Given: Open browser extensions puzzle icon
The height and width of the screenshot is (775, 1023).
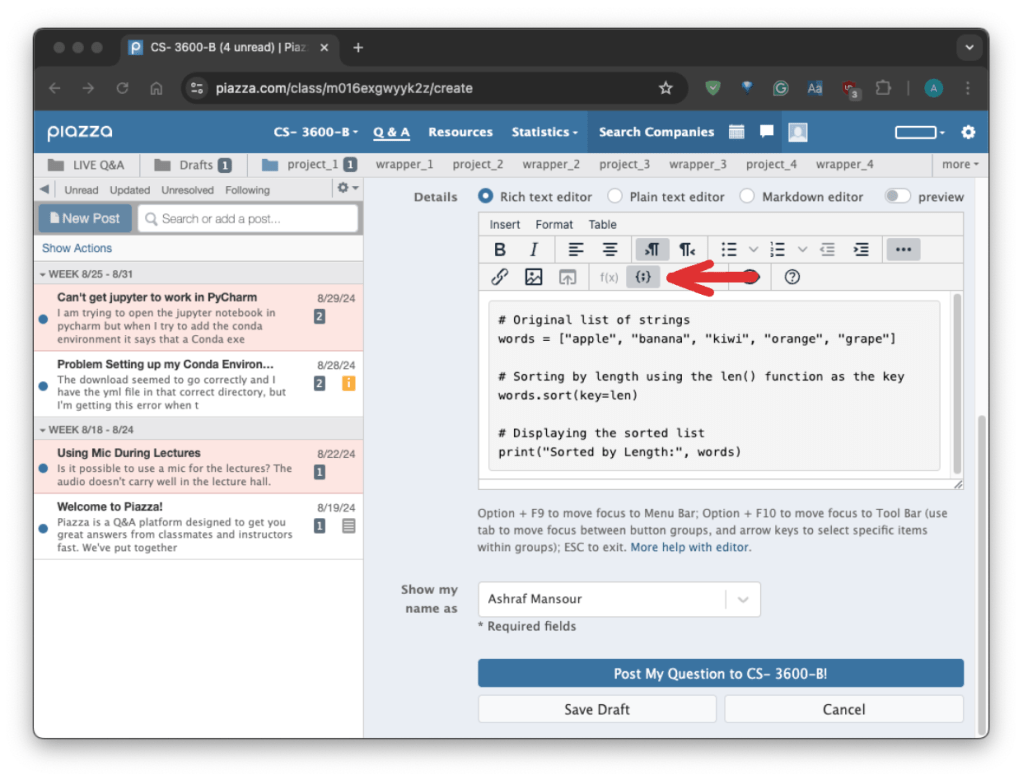Looking at the screenshot, I should point(883,88).
